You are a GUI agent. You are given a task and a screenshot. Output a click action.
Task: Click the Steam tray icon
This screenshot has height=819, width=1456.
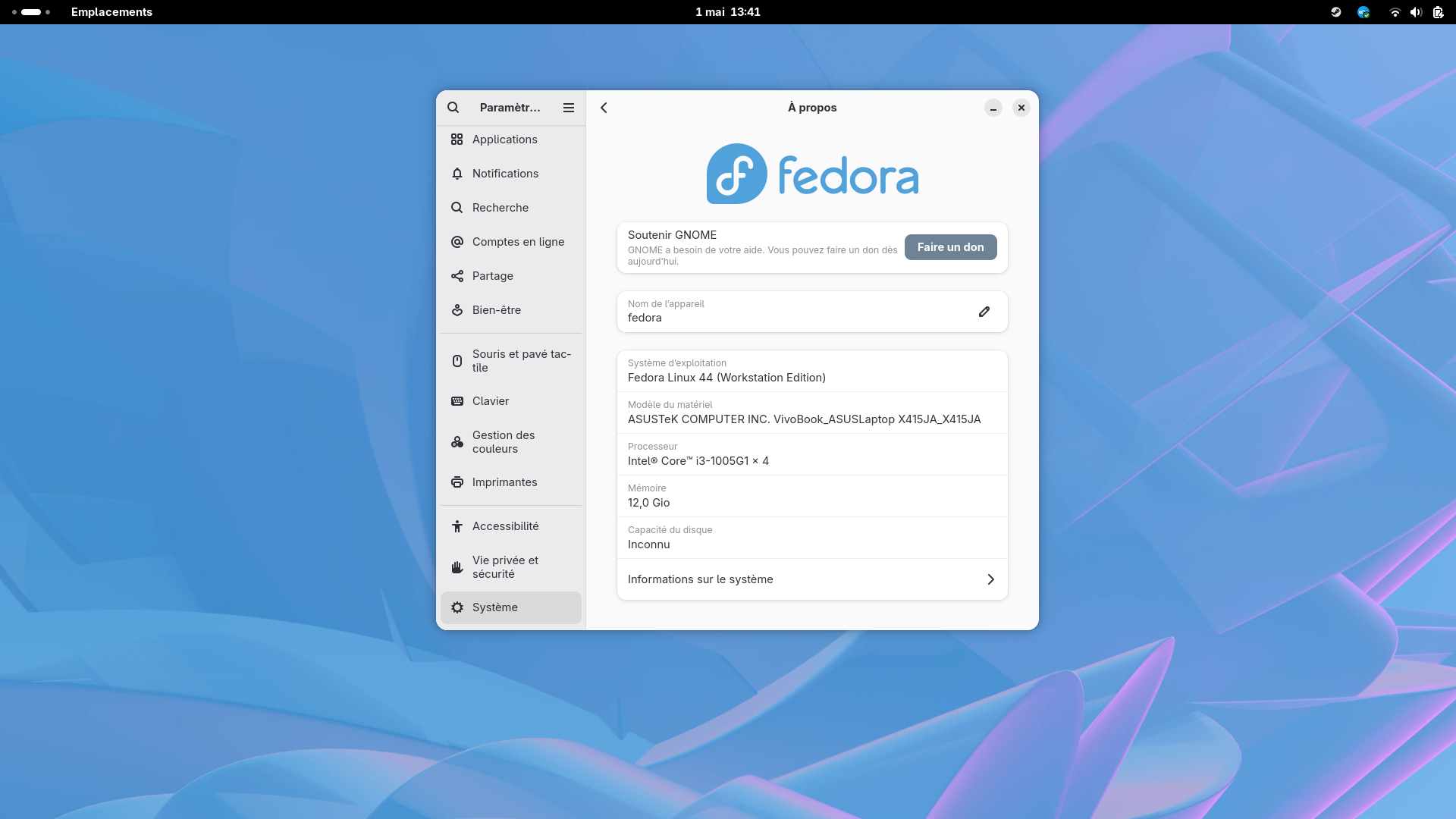[1336, 12]
